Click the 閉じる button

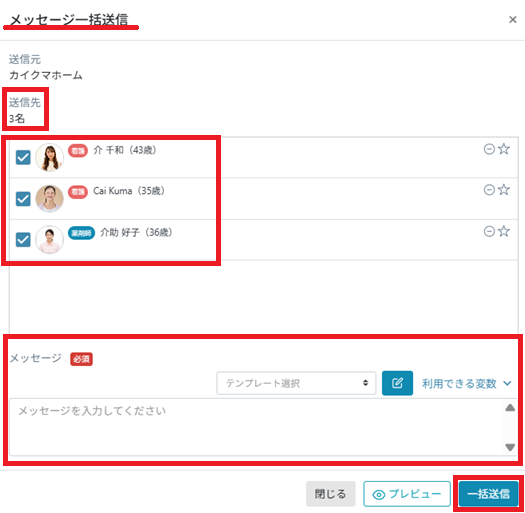[x=330, y=494]
